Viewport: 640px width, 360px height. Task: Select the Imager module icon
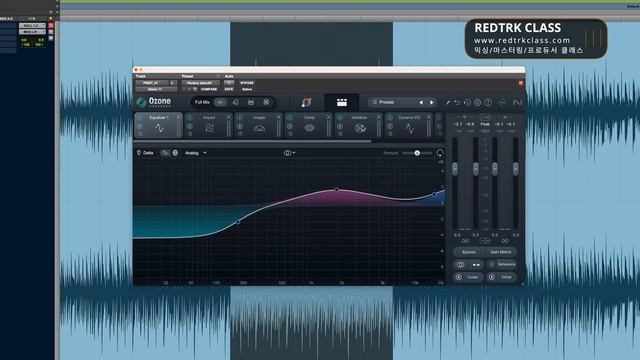pyautogui.click(x=259, y=128)
